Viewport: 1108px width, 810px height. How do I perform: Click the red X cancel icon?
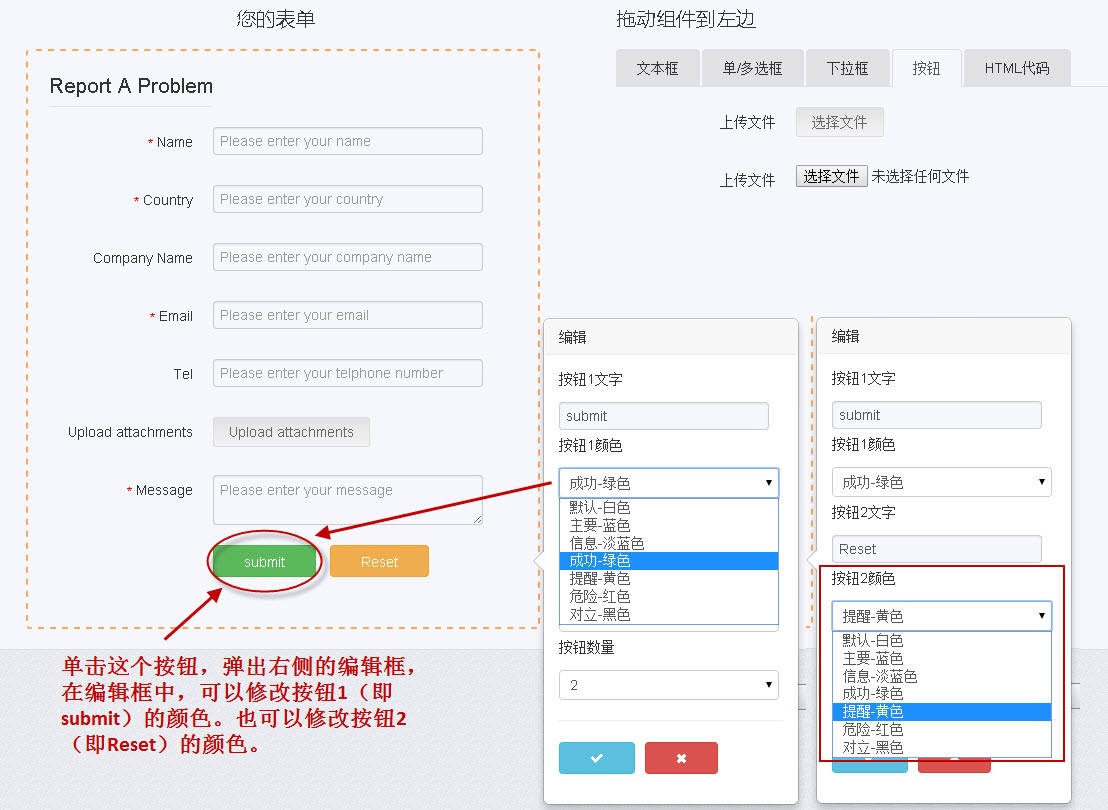681,758
